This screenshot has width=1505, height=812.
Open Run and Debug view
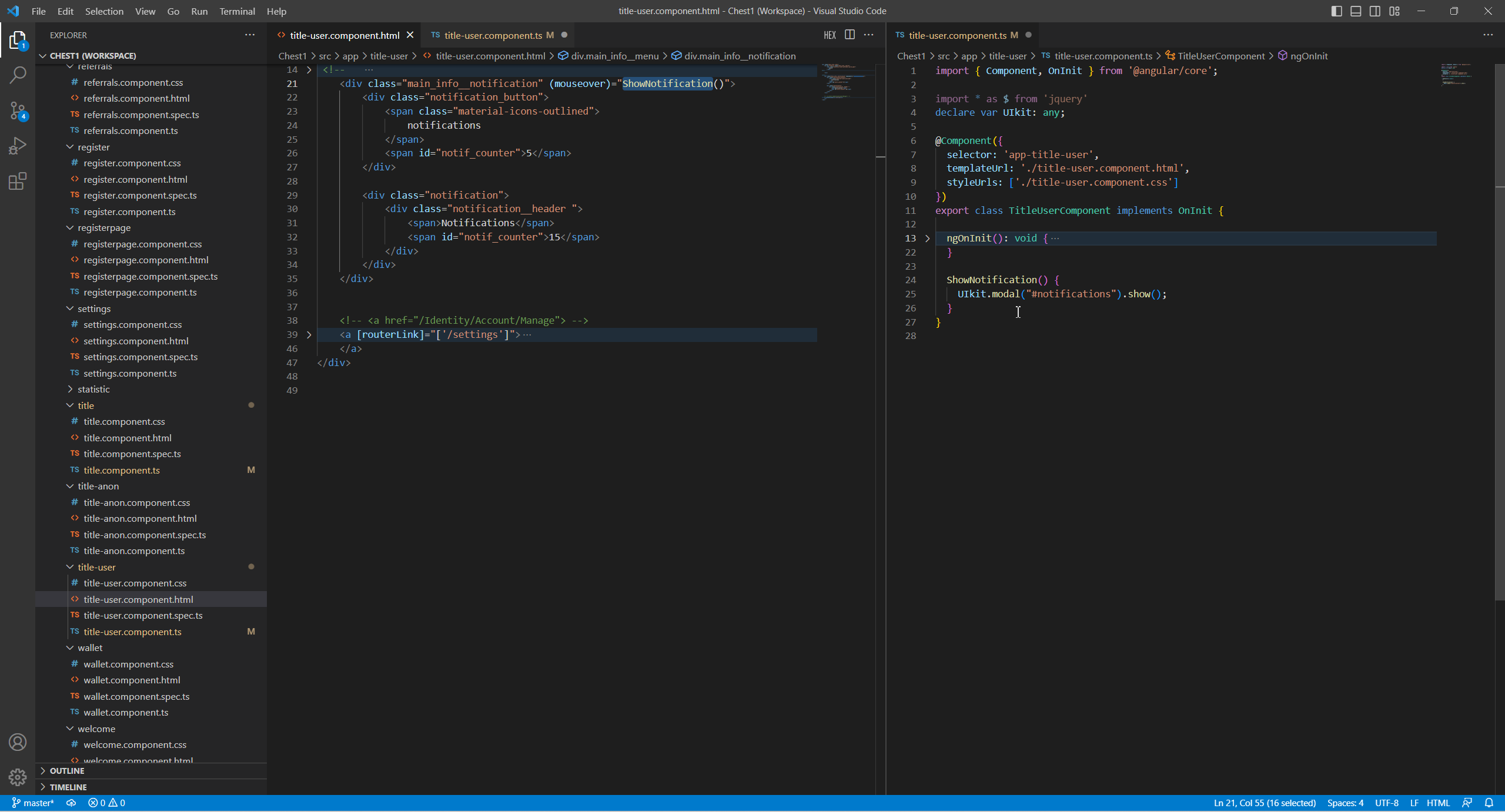(x=18, y=146)
